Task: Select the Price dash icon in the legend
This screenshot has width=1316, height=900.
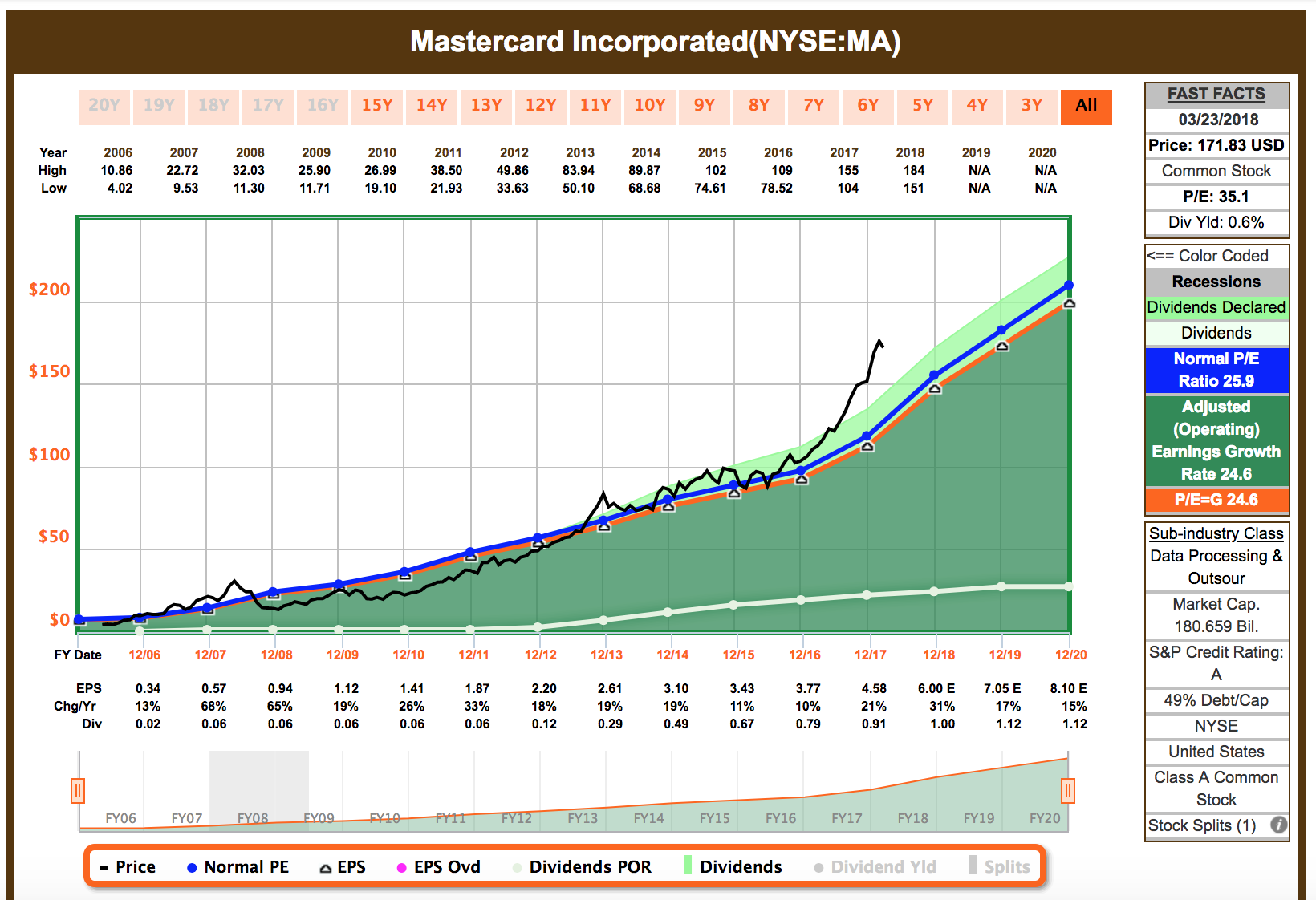Action: pos(103,866)
